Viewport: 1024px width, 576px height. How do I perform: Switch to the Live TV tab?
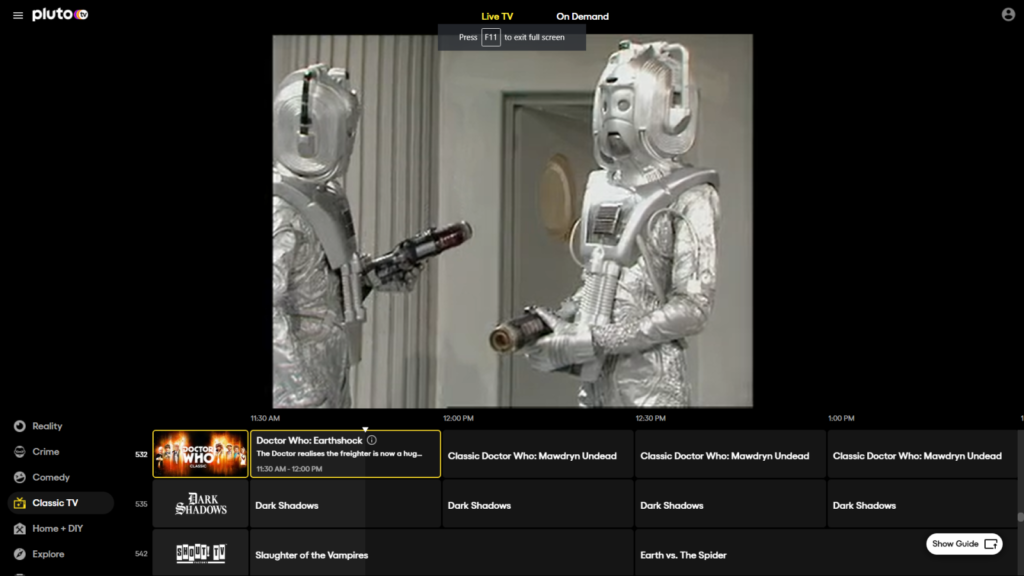tap(497, 16)
